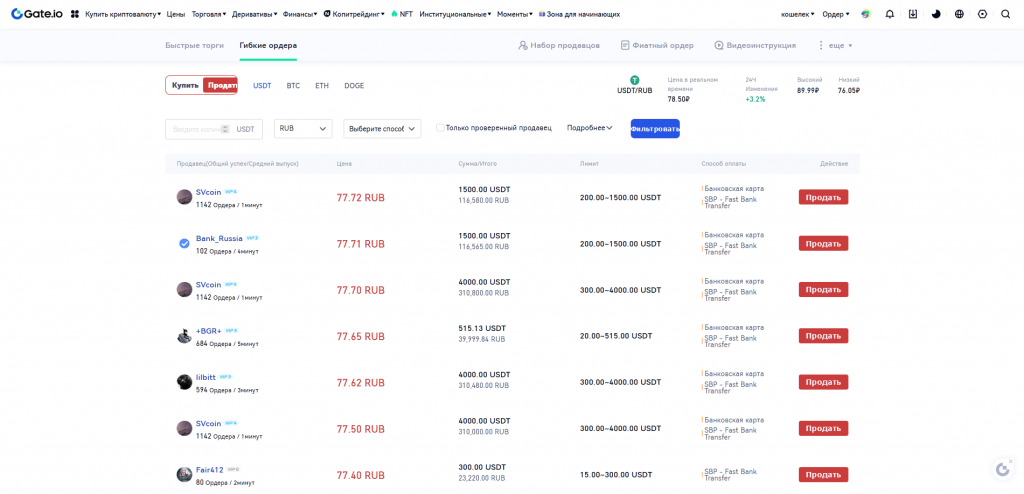Viewport: 1024px width, 494px height.
Task: Click the app download icon in header
Action: [x=912, y=14]
